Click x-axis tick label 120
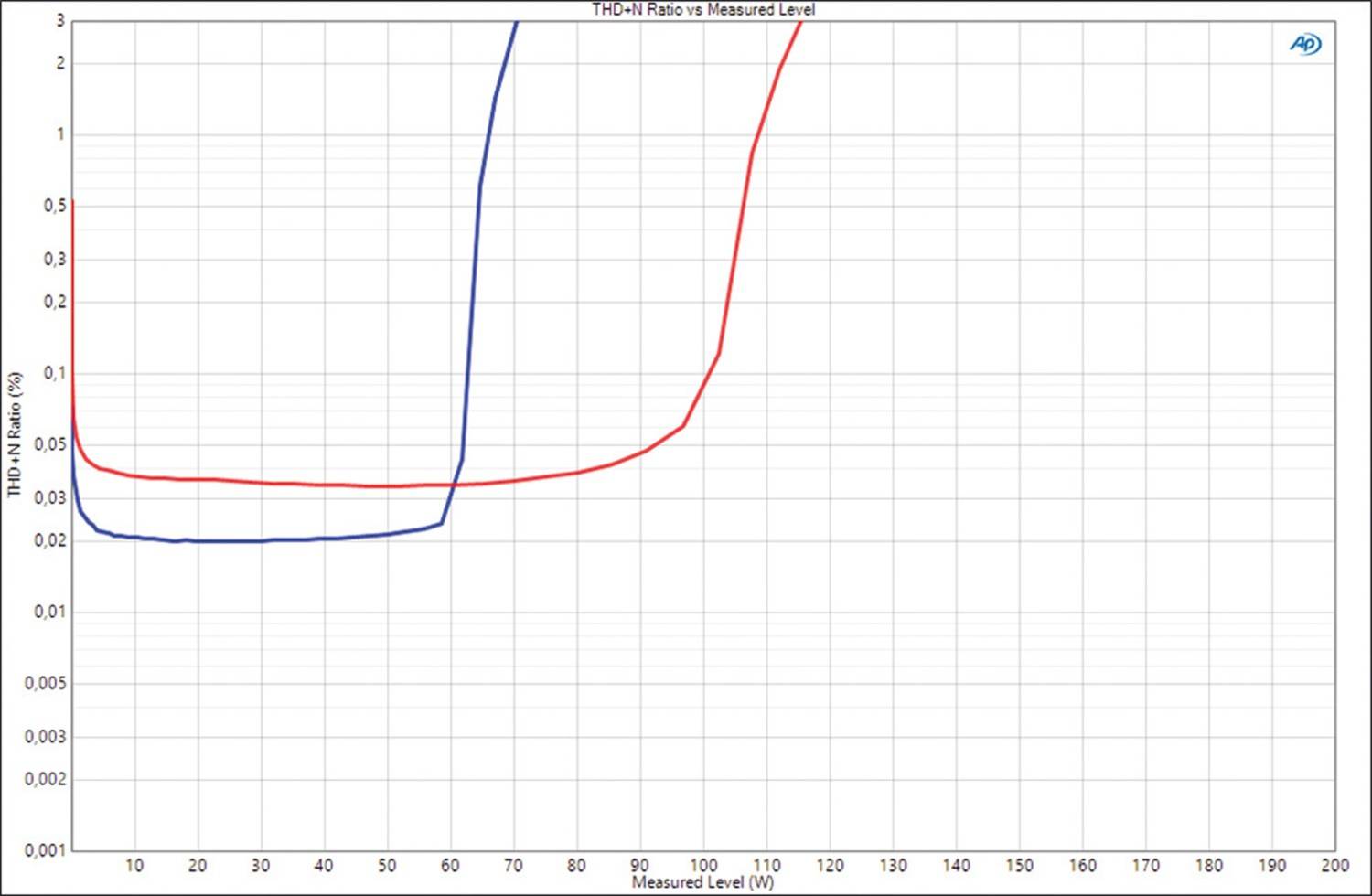This screenshot has width=1372, height=896. (830, 865)
